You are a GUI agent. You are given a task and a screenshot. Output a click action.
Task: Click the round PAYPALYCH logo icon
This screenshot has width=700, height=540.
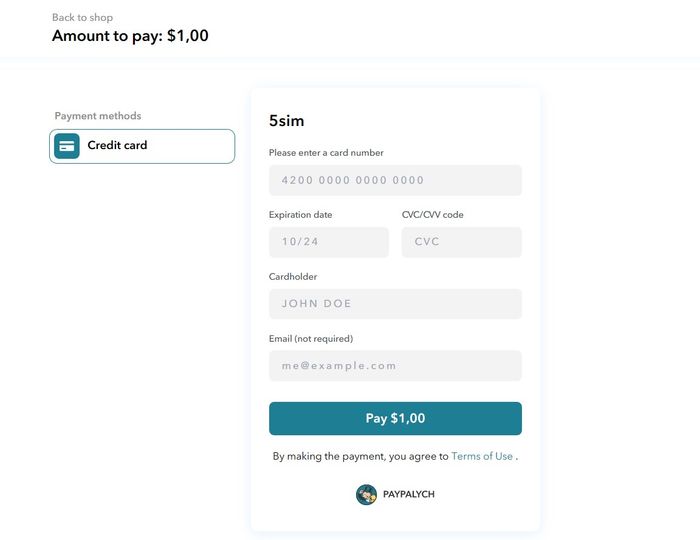[x=366, y=494]
